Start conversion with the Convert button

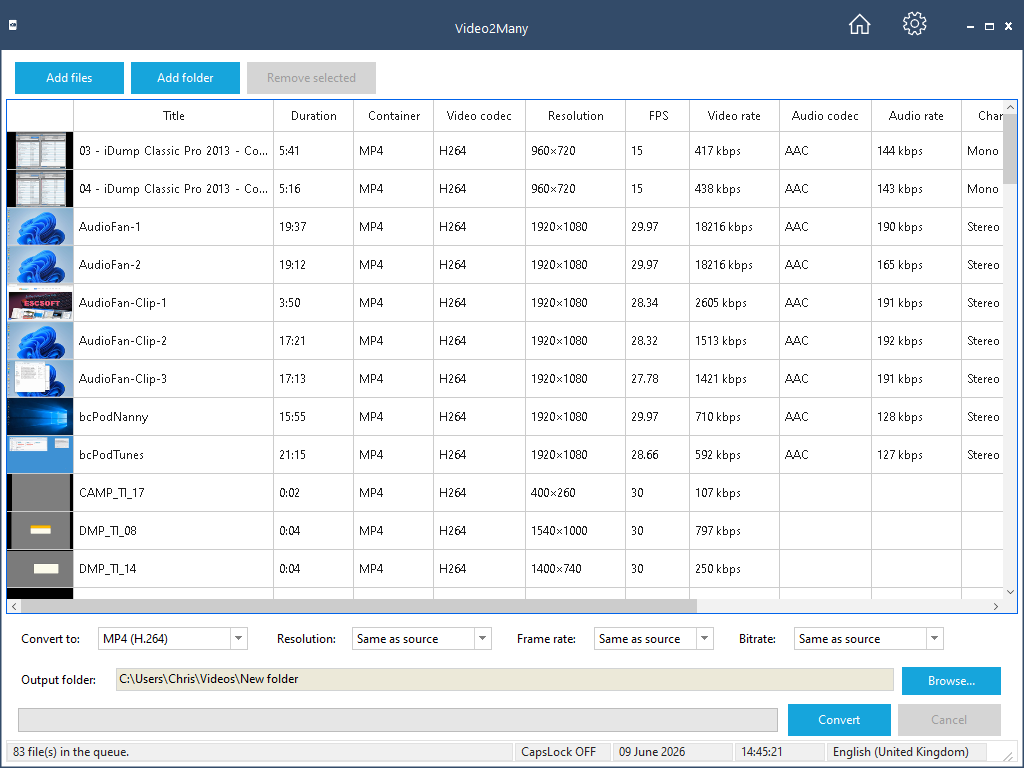839,720
